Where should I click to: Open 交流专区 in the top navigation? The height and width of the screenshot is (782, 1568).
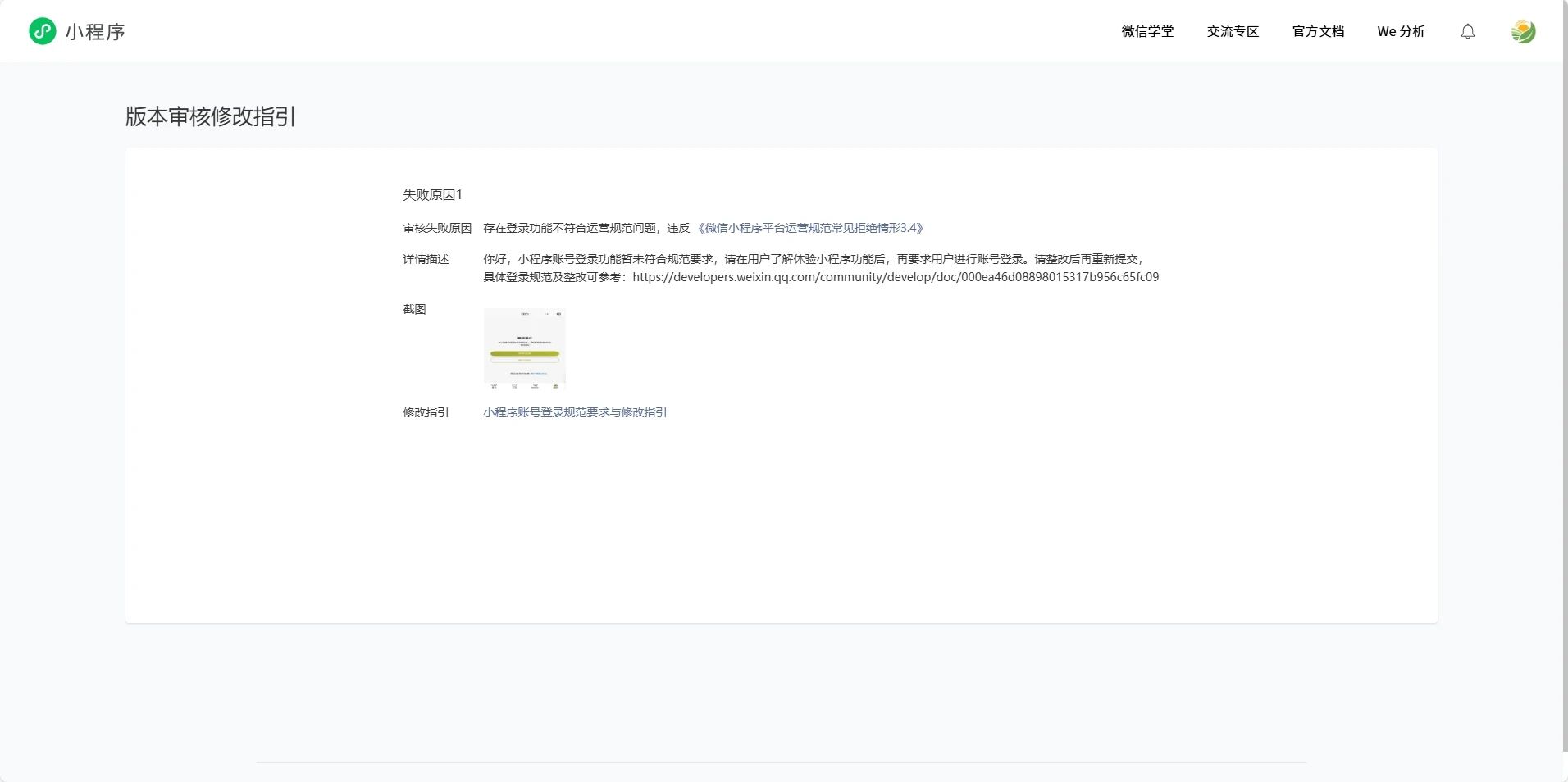pos(1233,31)
